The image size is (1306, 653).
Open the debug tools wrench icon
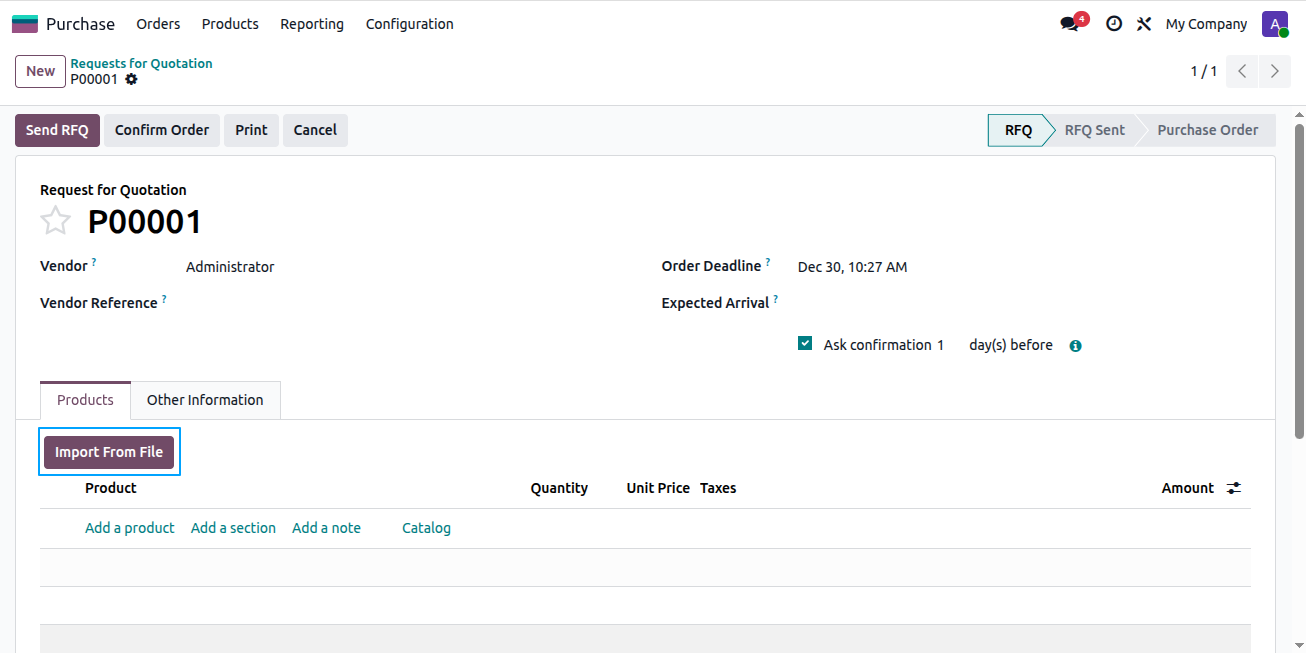click(1144, 24)
